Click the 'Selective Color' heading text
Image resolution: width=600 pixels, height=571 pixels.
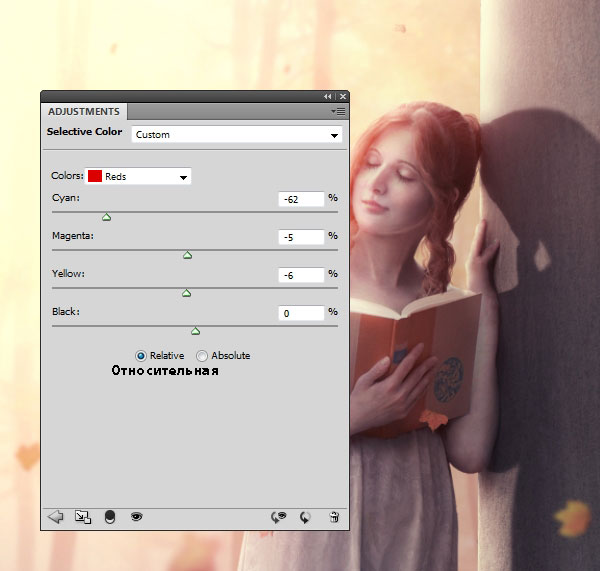[x=84, y=132]
